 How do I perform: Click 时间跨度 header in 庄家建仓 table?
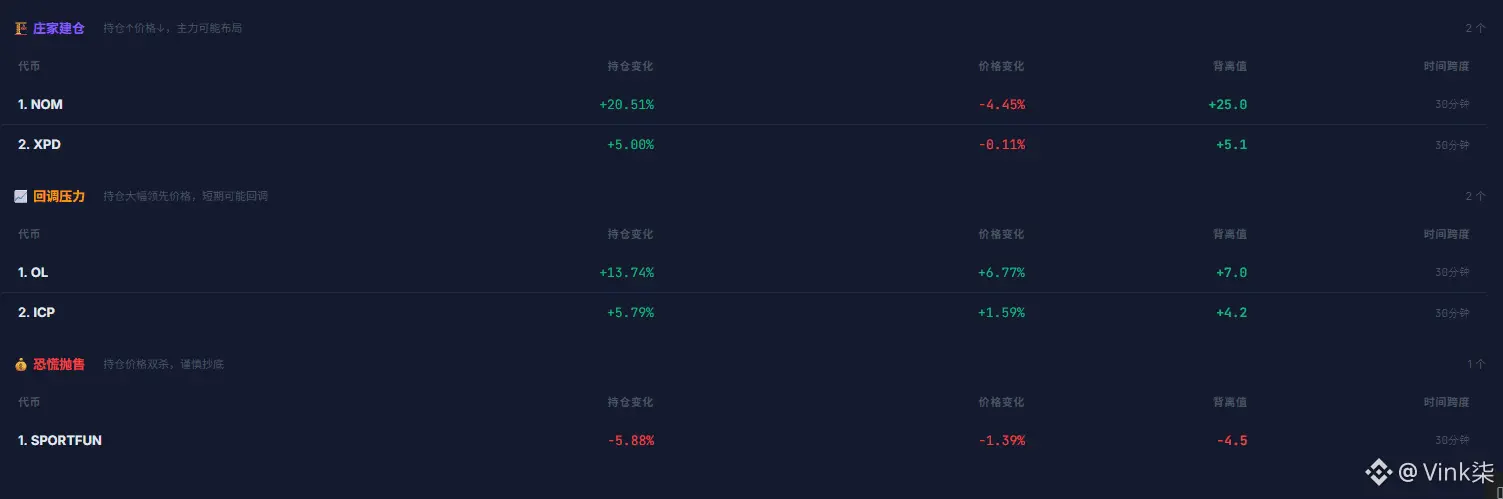[x=1446, y=66]
